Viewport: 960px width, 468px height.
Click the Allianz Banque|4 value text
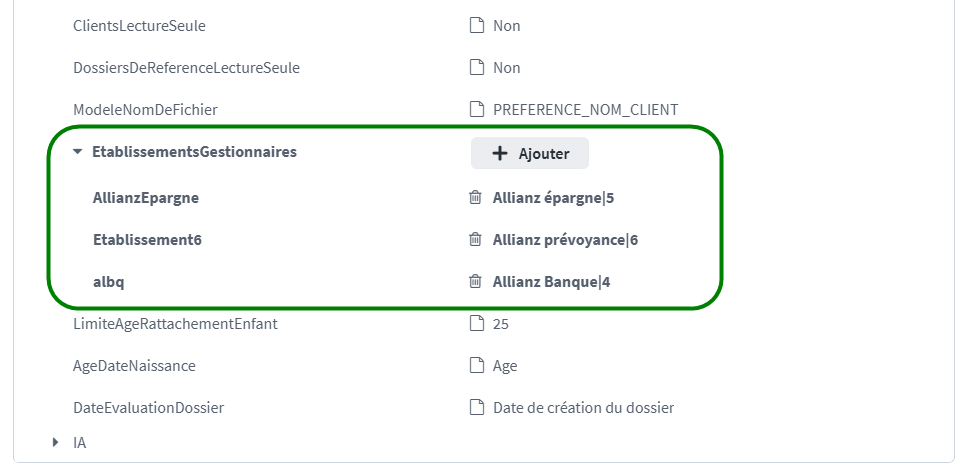click(x=551, y=282)
